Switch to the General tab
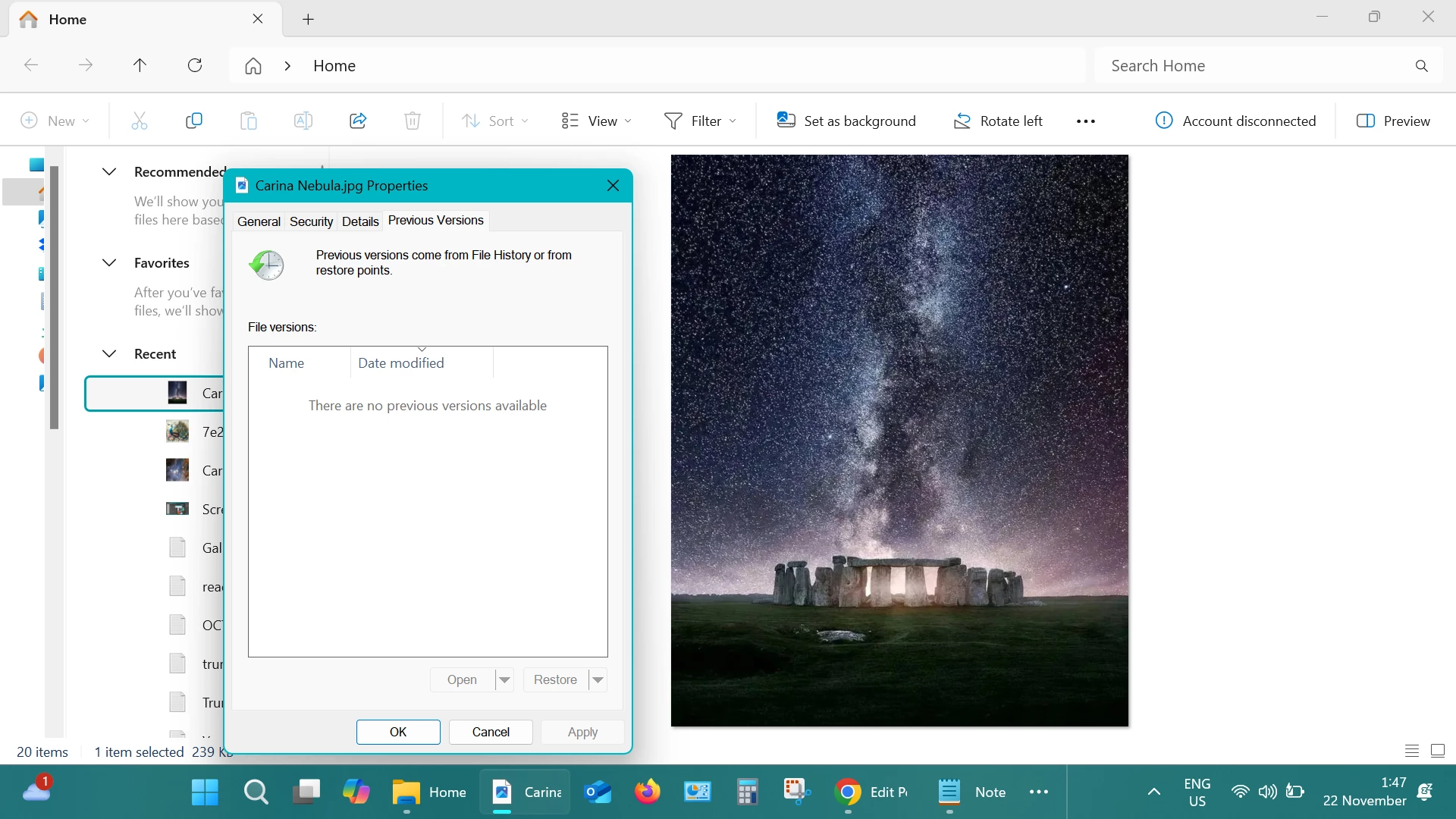Viewport: 1456px width, 819px height. pos(259,221)
